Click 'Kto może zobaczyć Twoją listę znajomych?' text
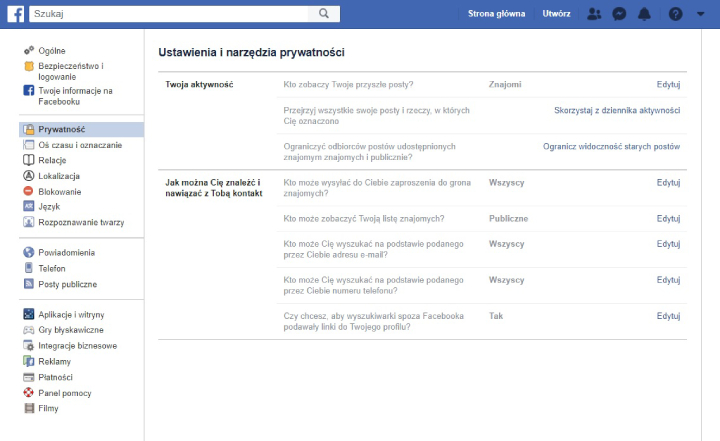Screen dimensions: 720x441 pyautogui.click(x=364, y=219)
